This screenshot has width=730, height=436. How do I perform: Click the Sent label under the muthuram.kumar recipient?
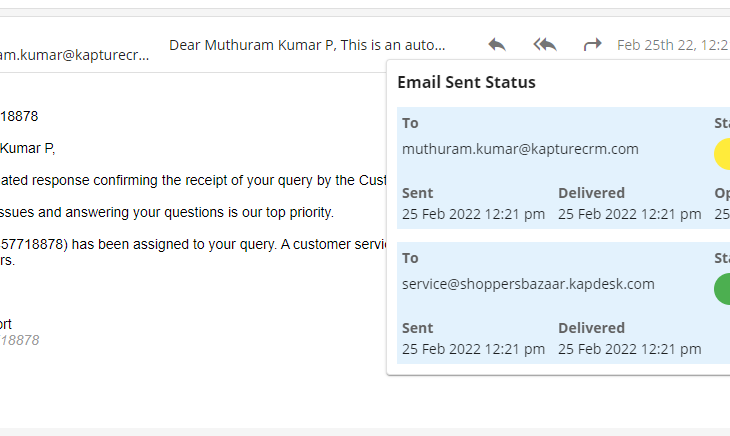(x=417, y=193)
